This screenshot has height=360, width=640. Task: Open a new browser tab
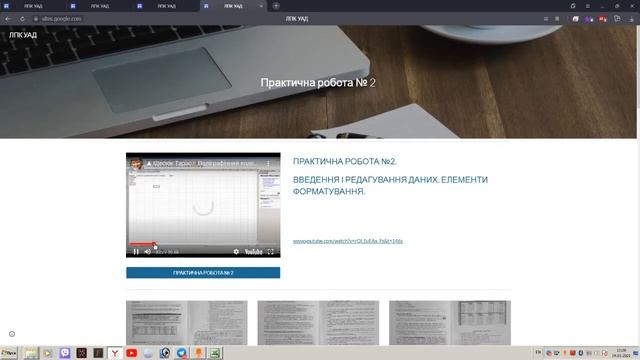[x=276, y=6]
